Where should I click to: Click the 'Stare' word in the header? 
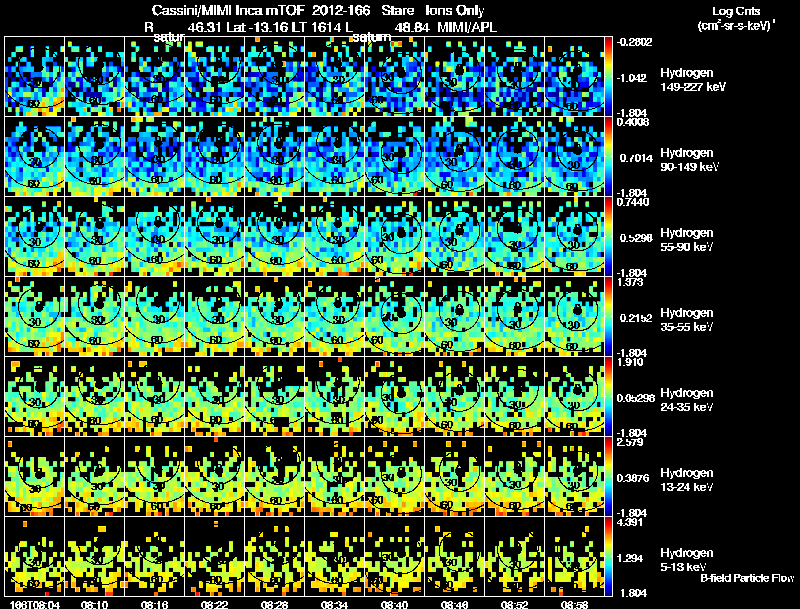coord(398,10)
